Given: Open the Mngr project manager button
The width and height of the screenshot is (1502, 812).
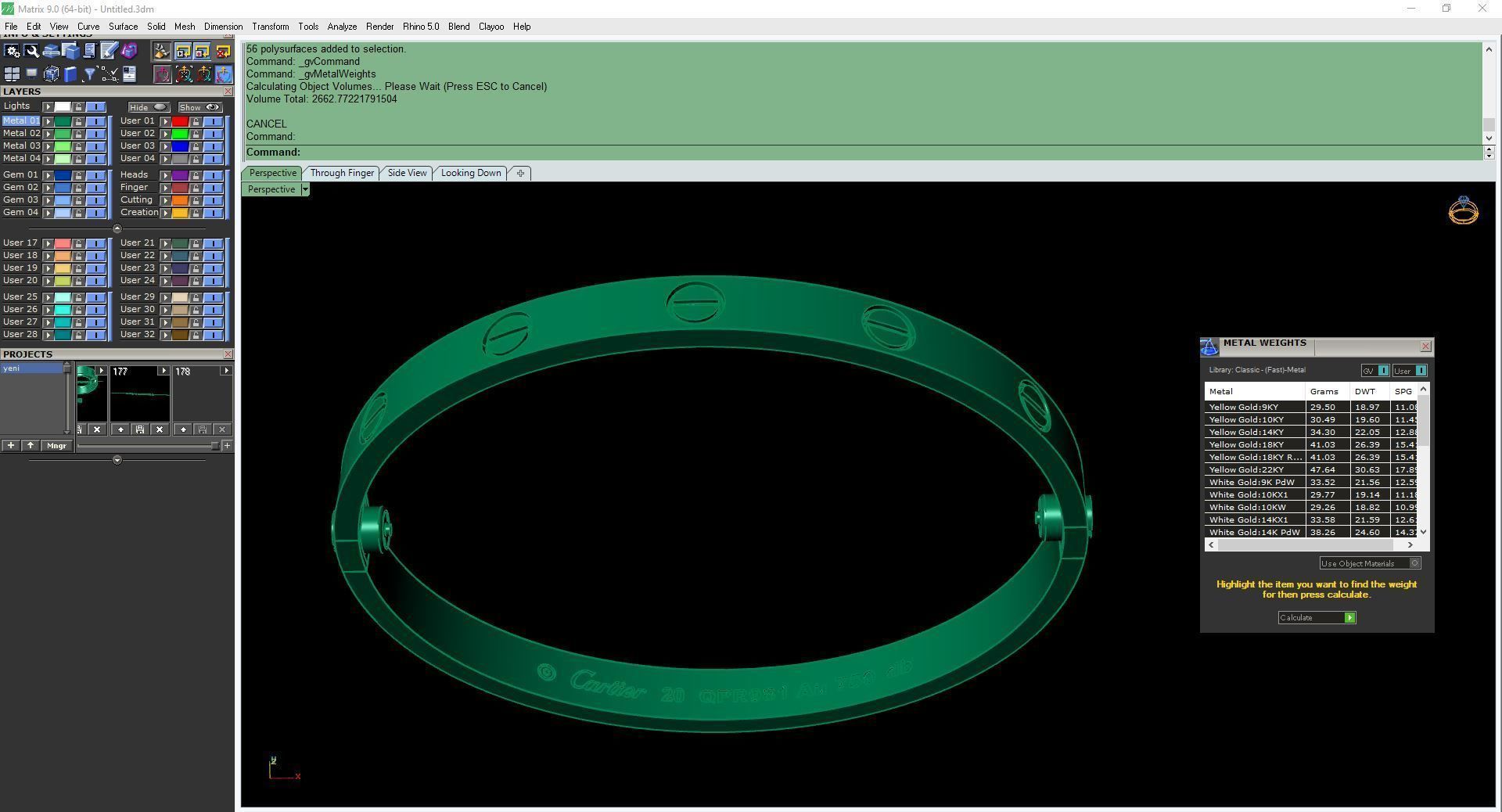Looking at the screenshot, I should 56,446.
